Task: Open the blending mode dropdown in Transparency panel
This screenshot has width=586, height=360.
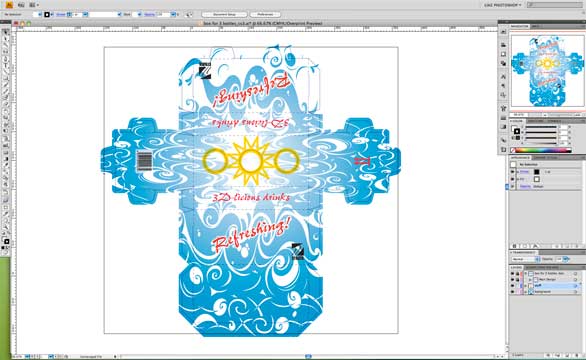Action: pyautogui.click(x=526, y=259)
